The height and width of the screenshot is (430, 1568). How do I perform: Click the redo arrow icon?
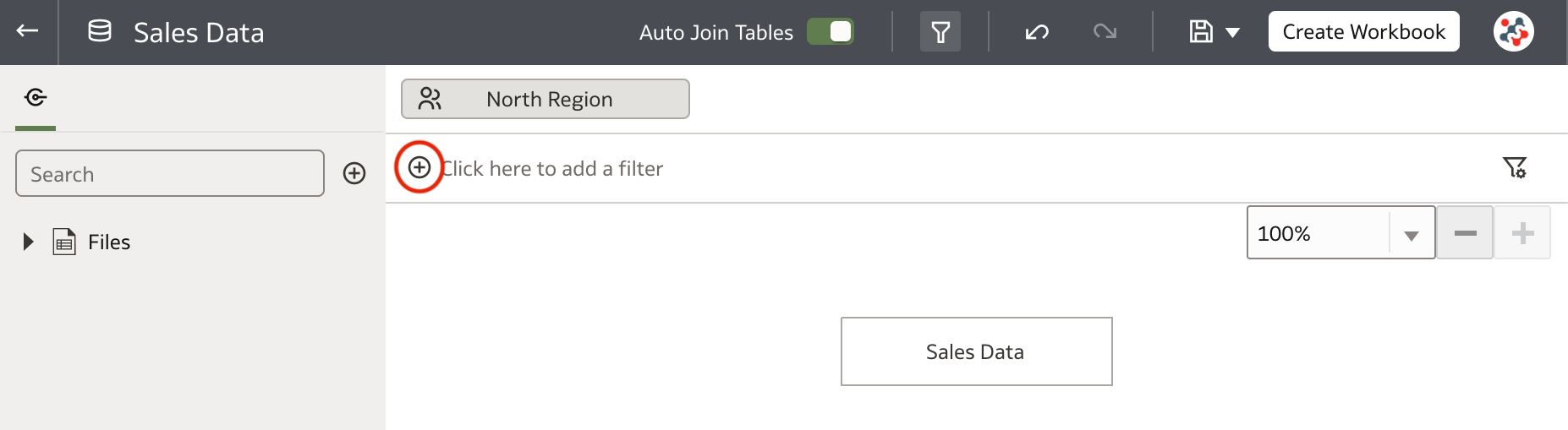pos(1105,32)
